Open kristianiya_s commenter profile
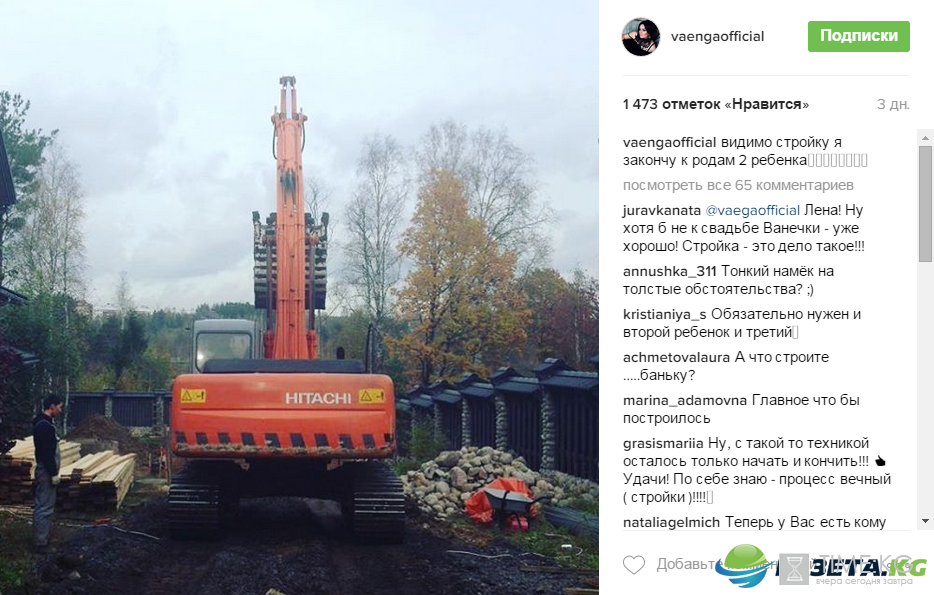934x595 pixels. [665, 314]
